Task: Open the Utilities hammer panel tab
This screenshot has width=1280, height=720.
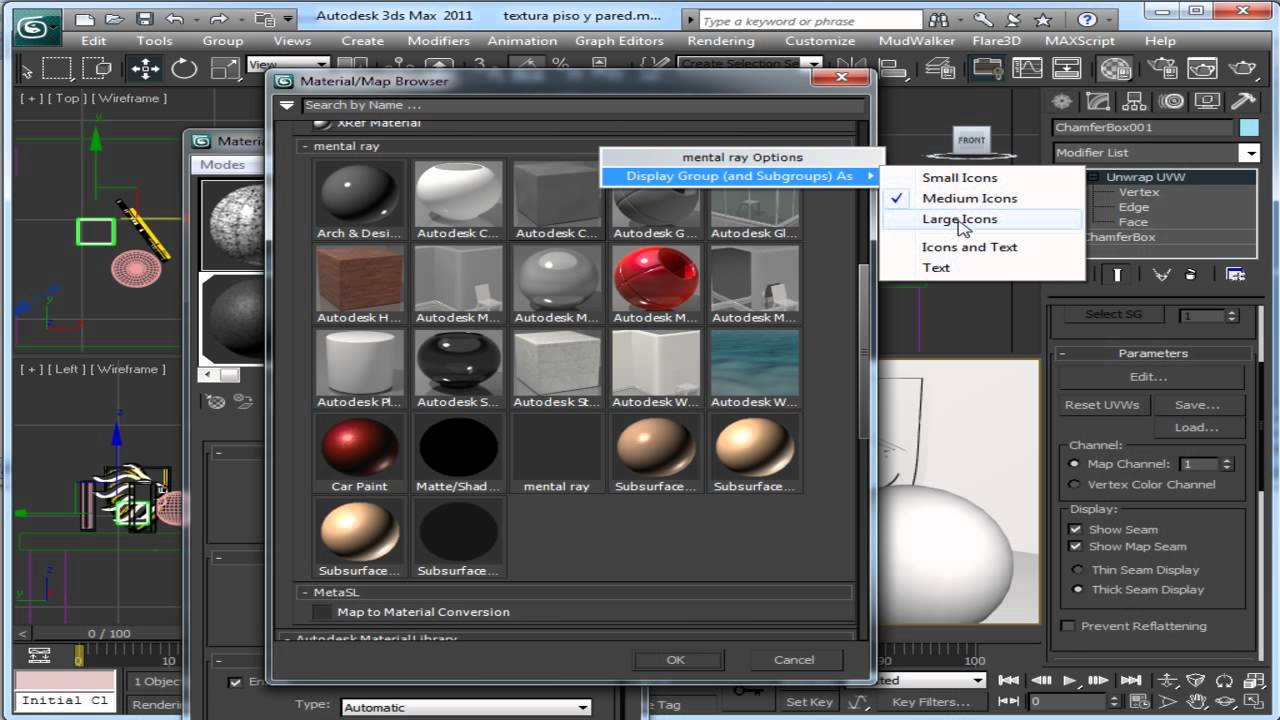Action: tap(1243, 101)
